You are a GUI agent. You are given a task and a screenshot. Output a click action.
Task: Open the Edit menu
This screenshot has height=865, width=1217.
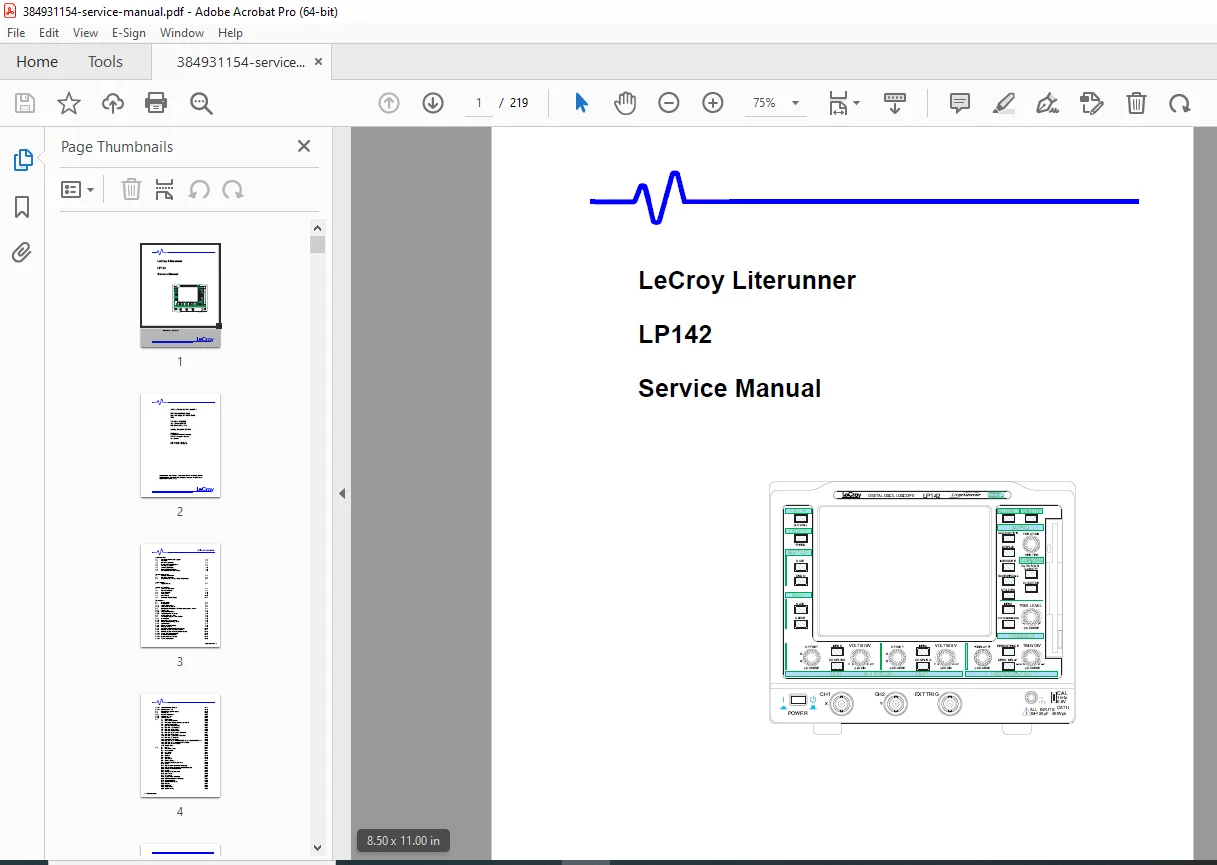(49, 33)
